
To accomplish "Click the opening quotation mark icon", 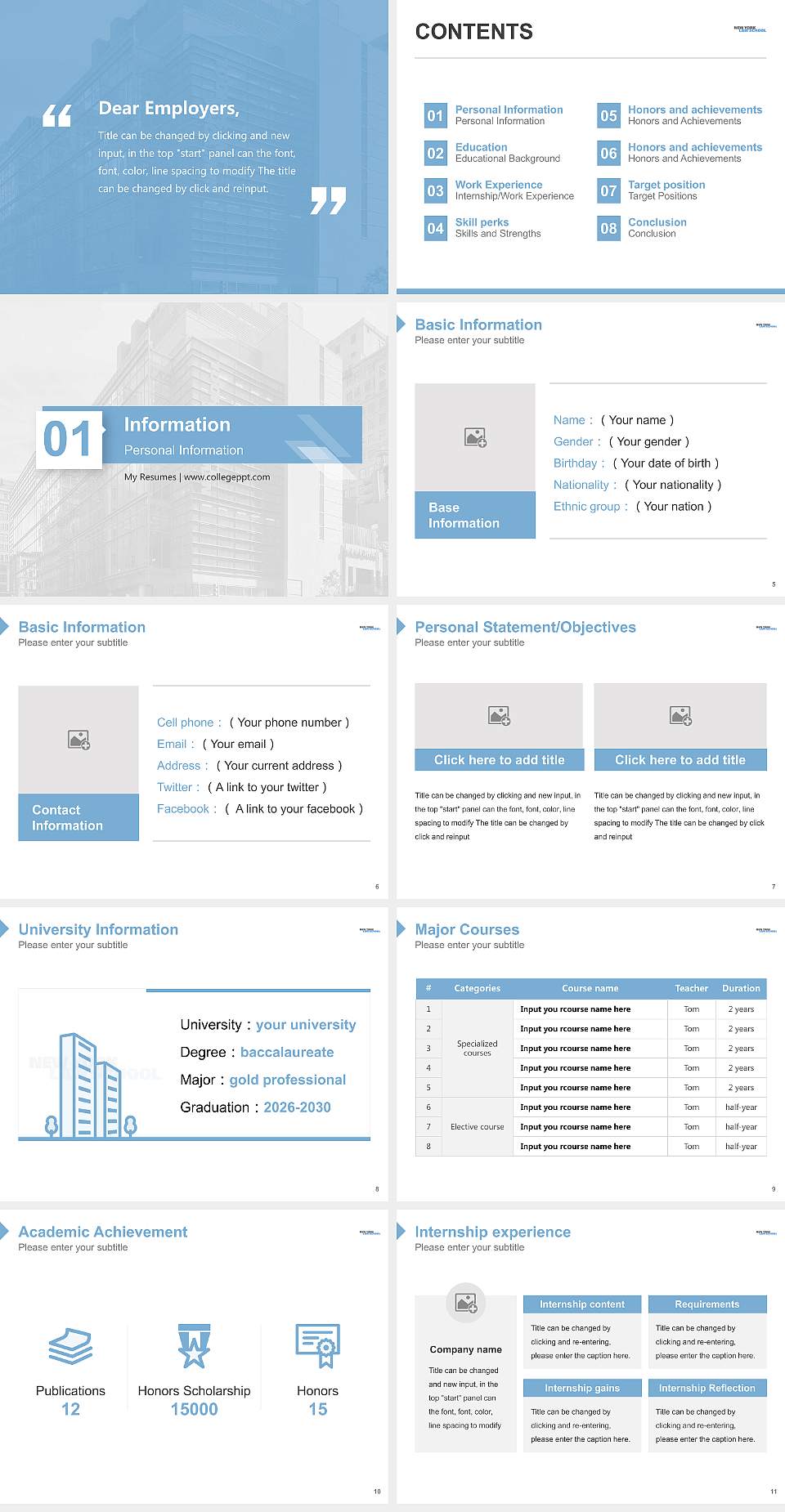I will tap(57, 116).
